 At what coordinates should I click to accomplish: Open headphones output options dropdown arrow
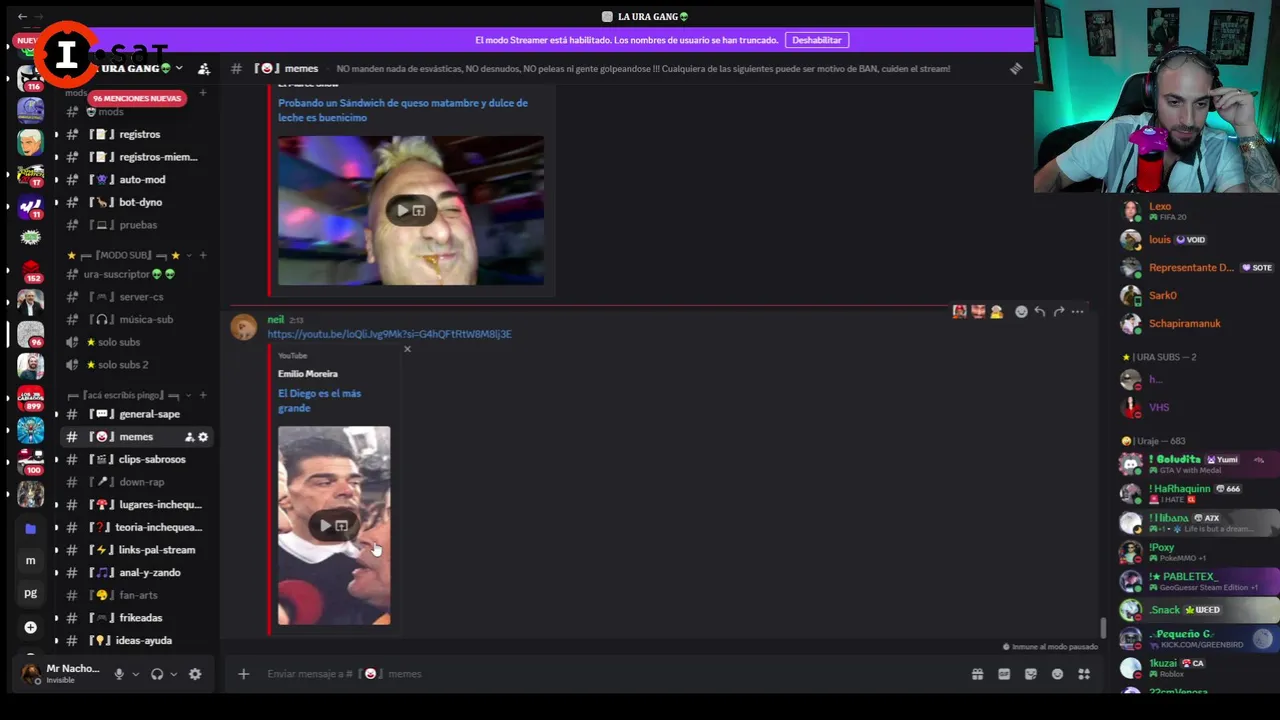pyautogui.click(x=174, y=674)
